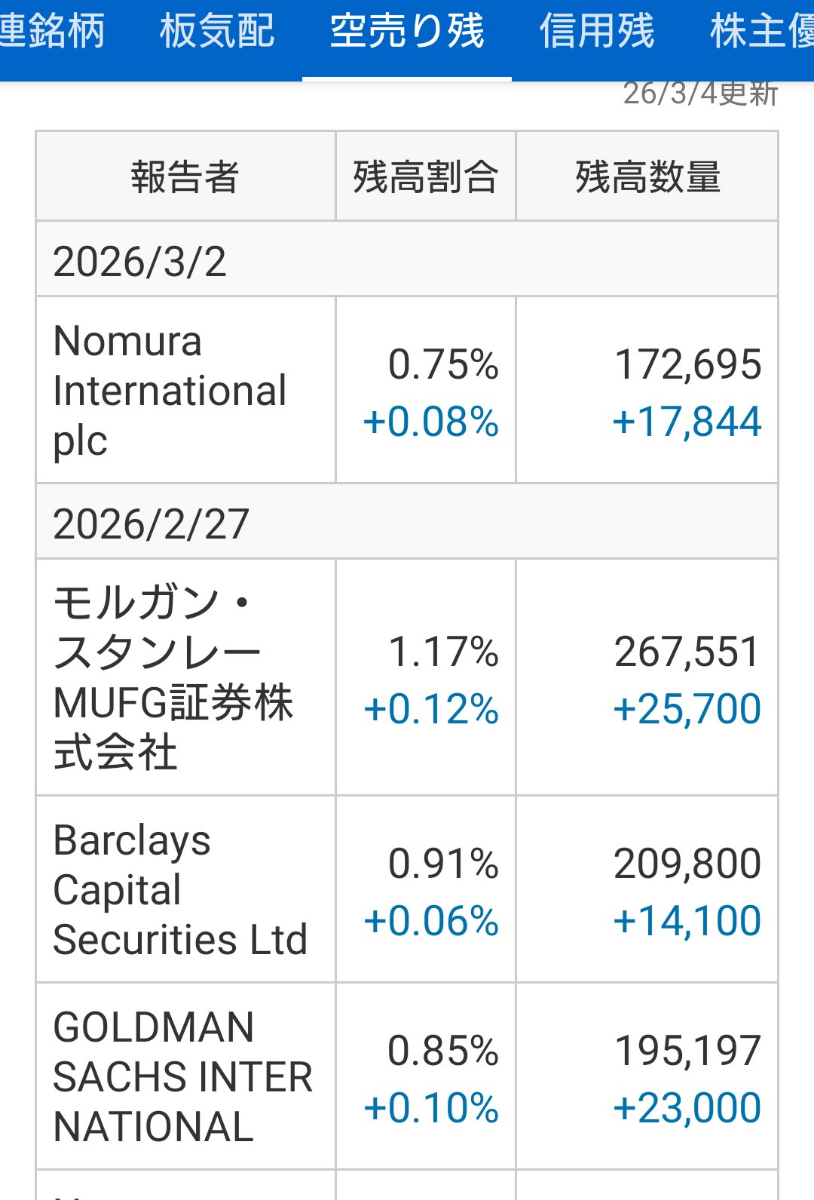Select Barclays Capital Securities Ltd reporter
The image size is (814, 1200).
[180, 890]
